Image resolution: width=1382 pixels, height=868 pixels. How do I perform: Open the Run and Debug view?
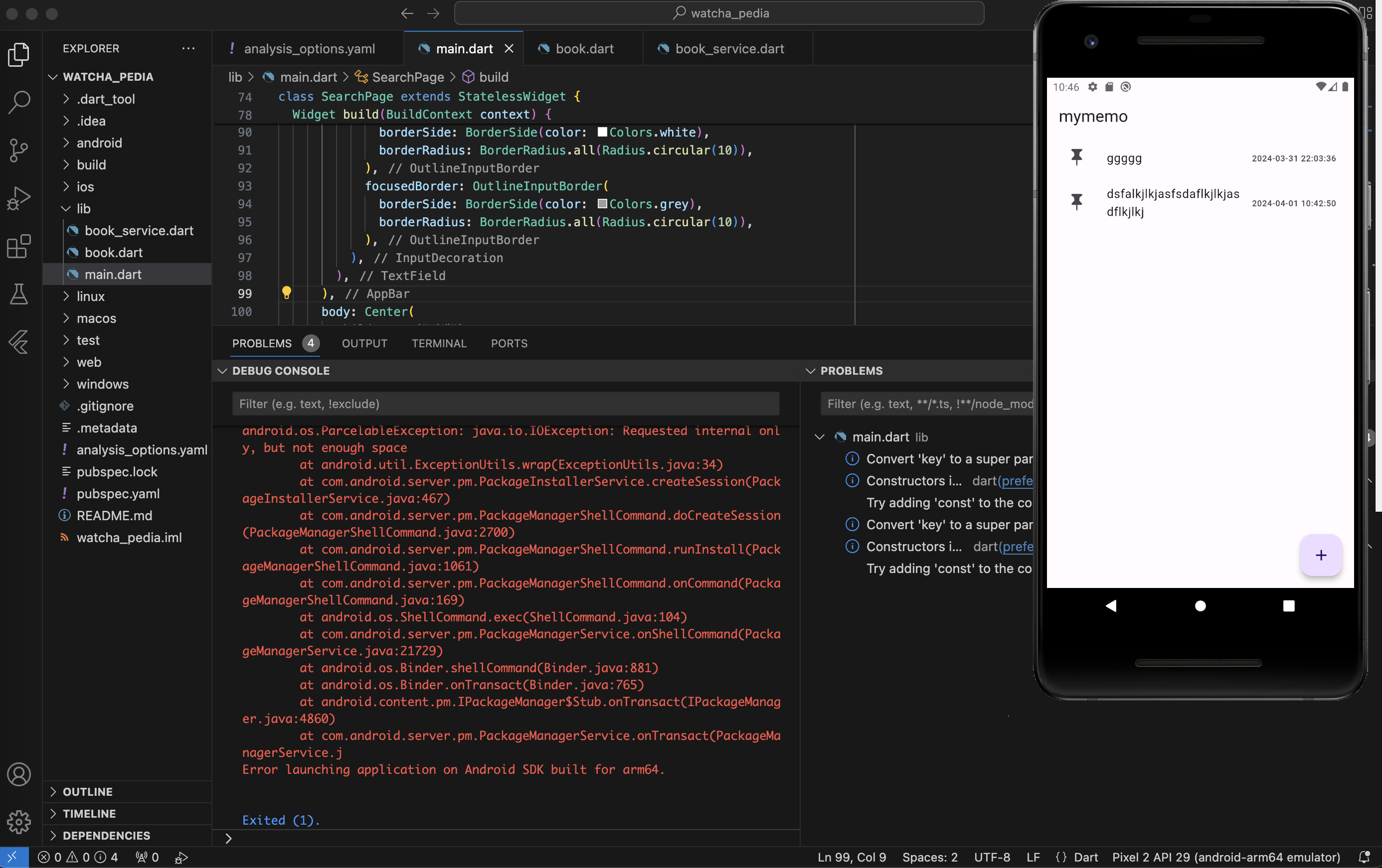19,198
